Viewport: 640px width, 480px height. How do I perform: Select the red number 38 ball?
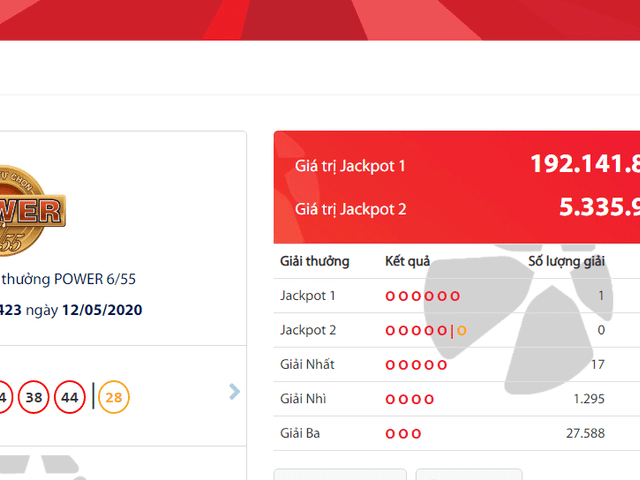click(34, 397)
